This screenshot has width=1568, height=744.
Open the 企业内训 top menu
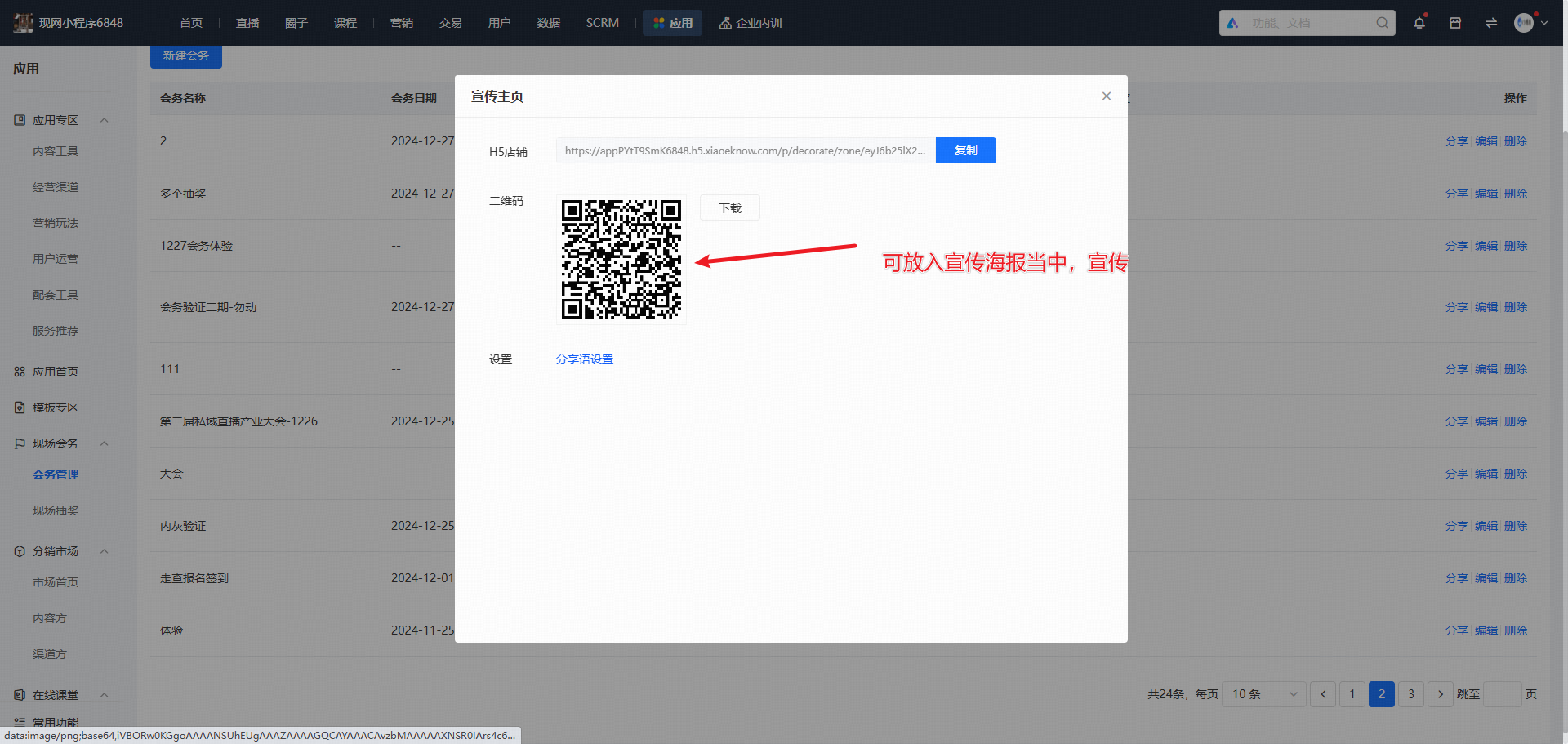coord(751,23)
